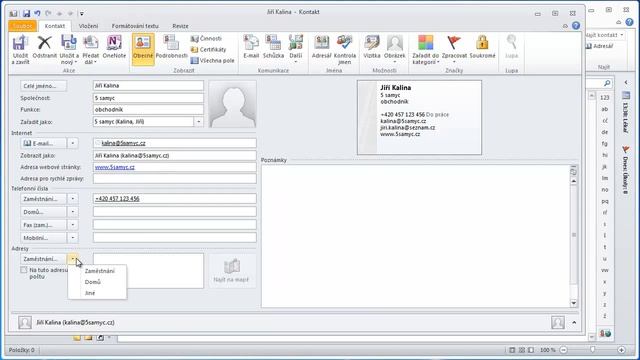This screenshot has width=640, height=360.
Task: Edit Vizitka business card
Action: (372, 47)
